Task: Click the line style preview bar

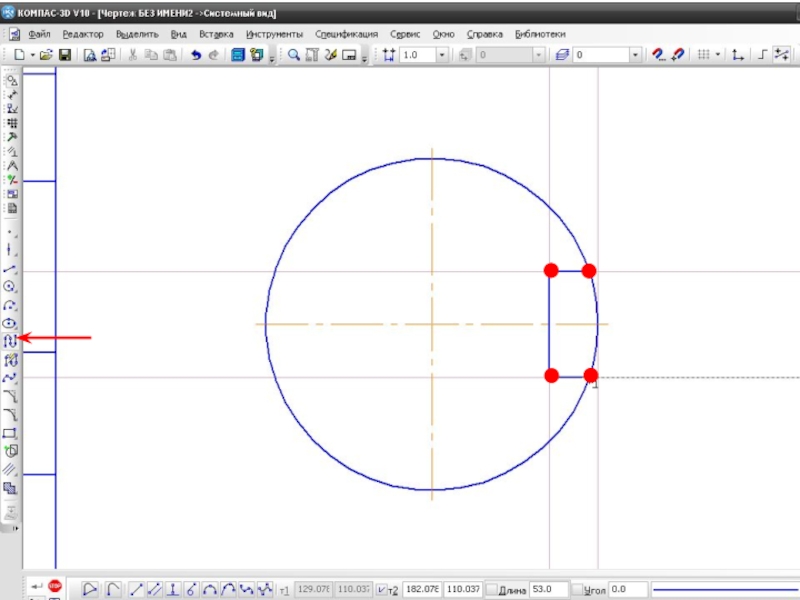Action: coord(725,590)
